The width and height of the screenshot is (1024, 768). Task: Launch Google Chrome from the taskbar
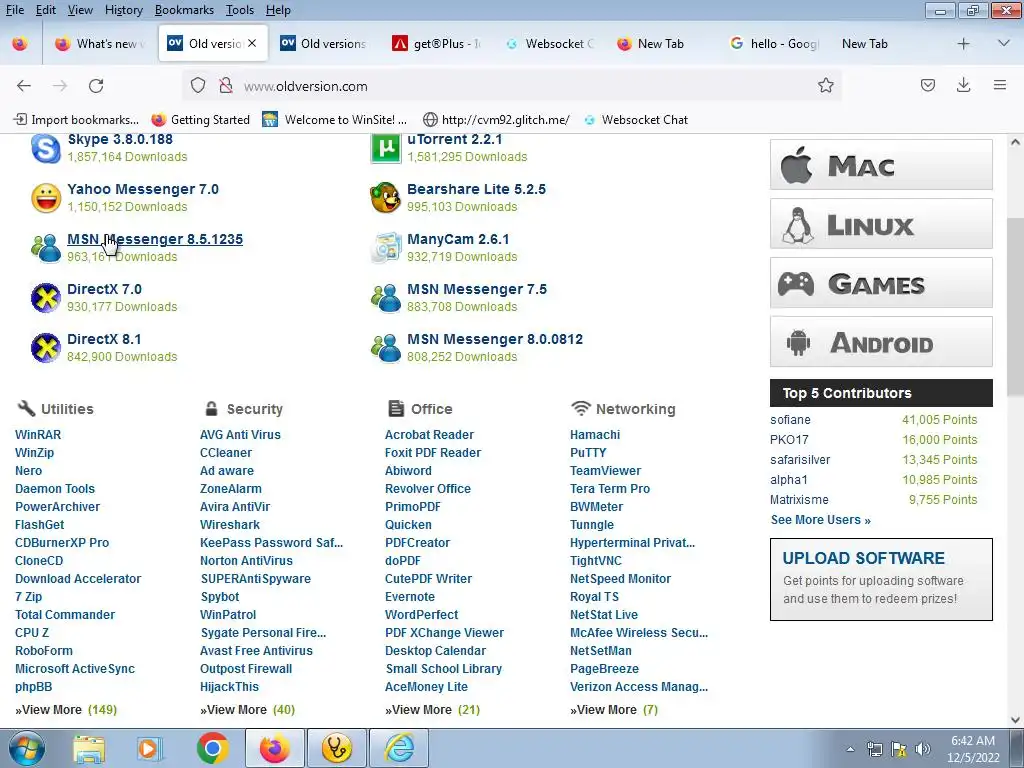tap(212, 748)
